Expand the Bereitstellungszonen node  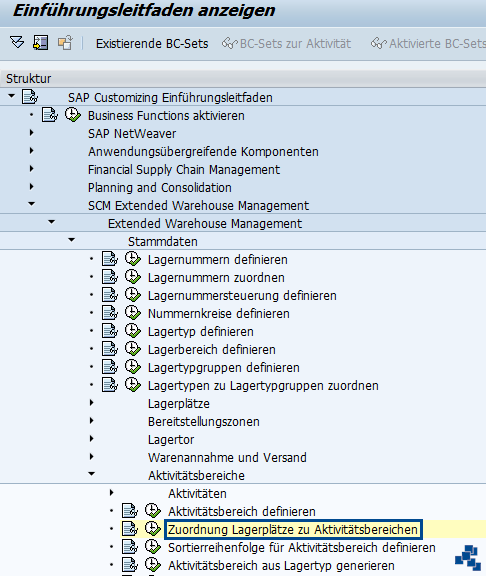[91, 421]
